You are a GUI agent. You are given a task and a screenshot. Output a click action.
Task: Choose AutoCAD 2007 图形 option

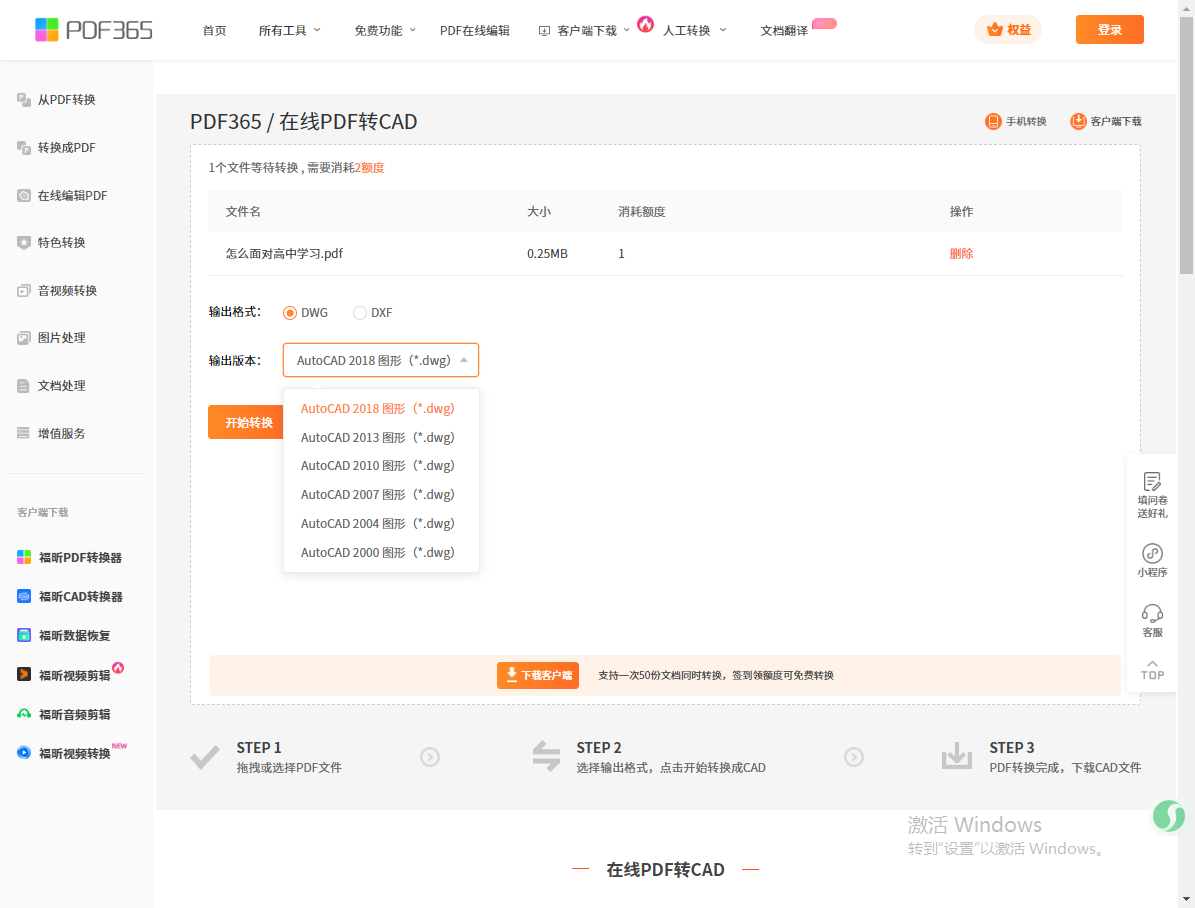coord(378,495)
